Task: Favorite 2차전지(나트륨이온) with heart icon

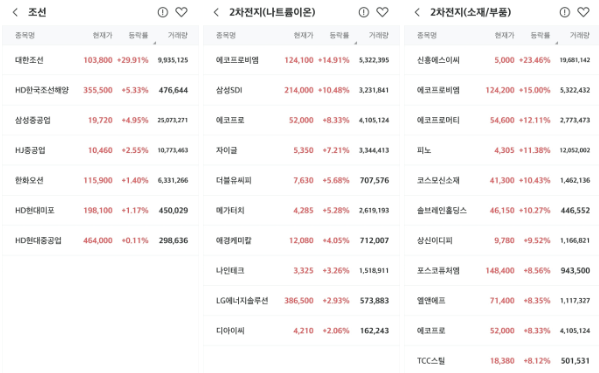Action: 382,12
